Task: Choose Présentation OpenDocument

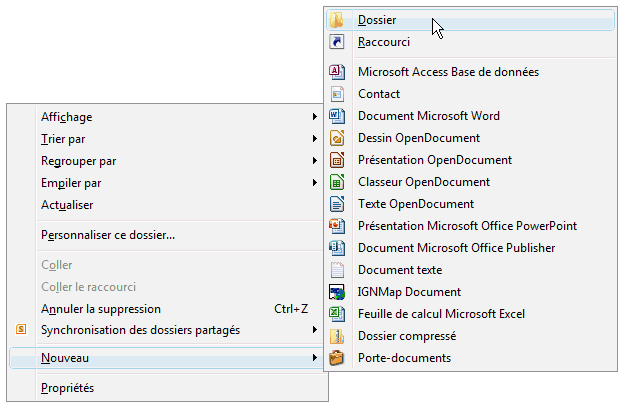Action: [x=470, y=160]
